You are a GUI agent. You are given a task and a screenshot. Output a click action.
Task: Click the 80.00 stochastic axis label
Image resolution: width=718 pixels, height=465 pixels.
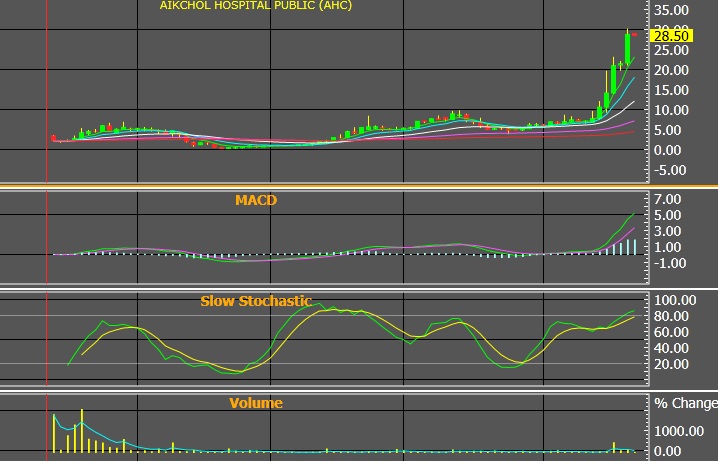point(671,316)
